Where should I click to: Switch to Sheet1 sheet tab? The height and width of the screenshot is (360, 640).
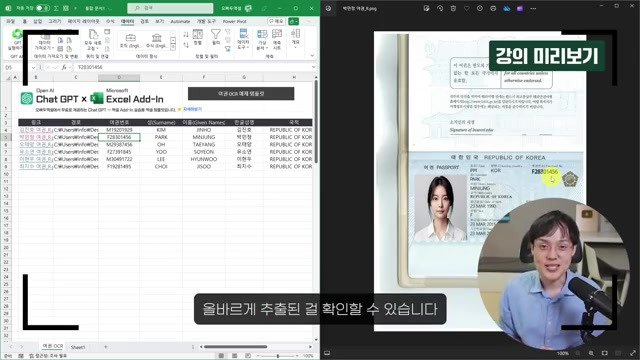click(x=78, y=347)
